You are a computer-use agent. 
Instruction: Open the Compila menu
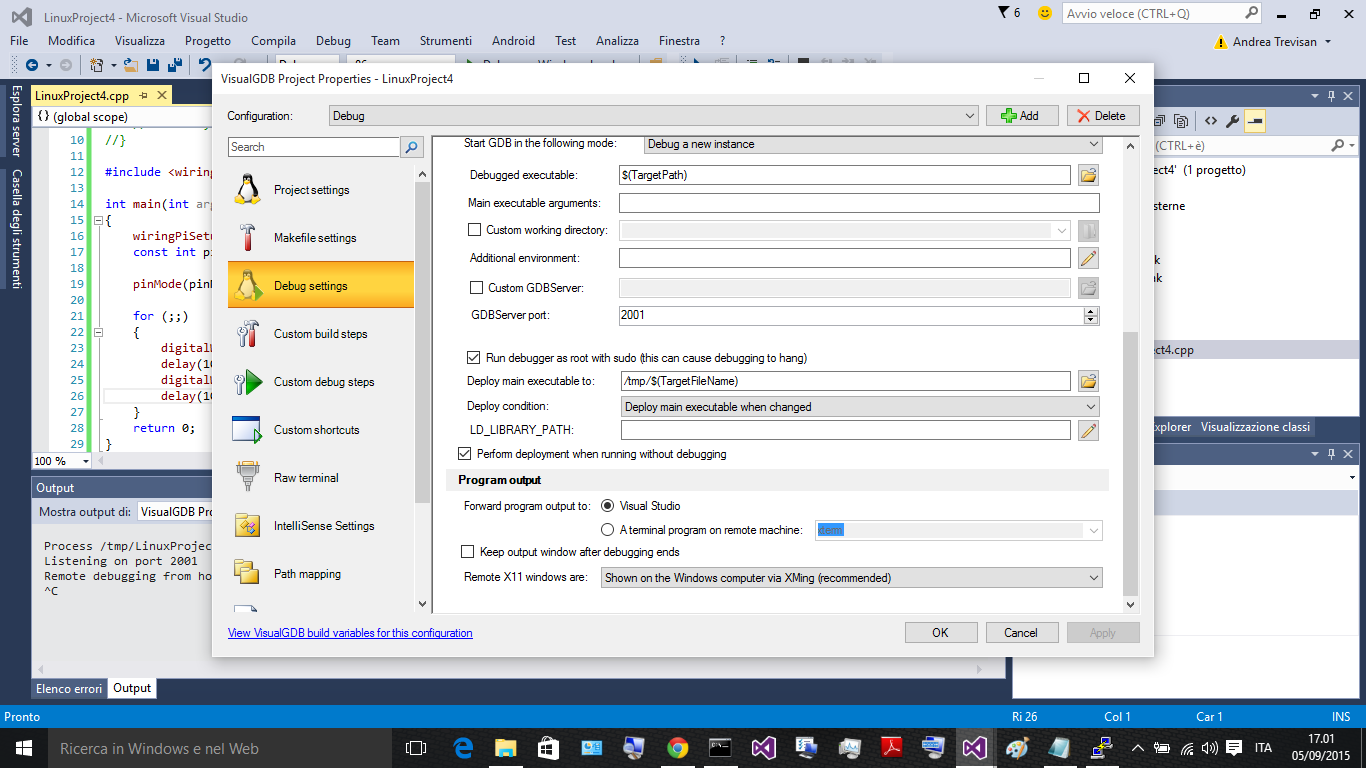[273, 41]
